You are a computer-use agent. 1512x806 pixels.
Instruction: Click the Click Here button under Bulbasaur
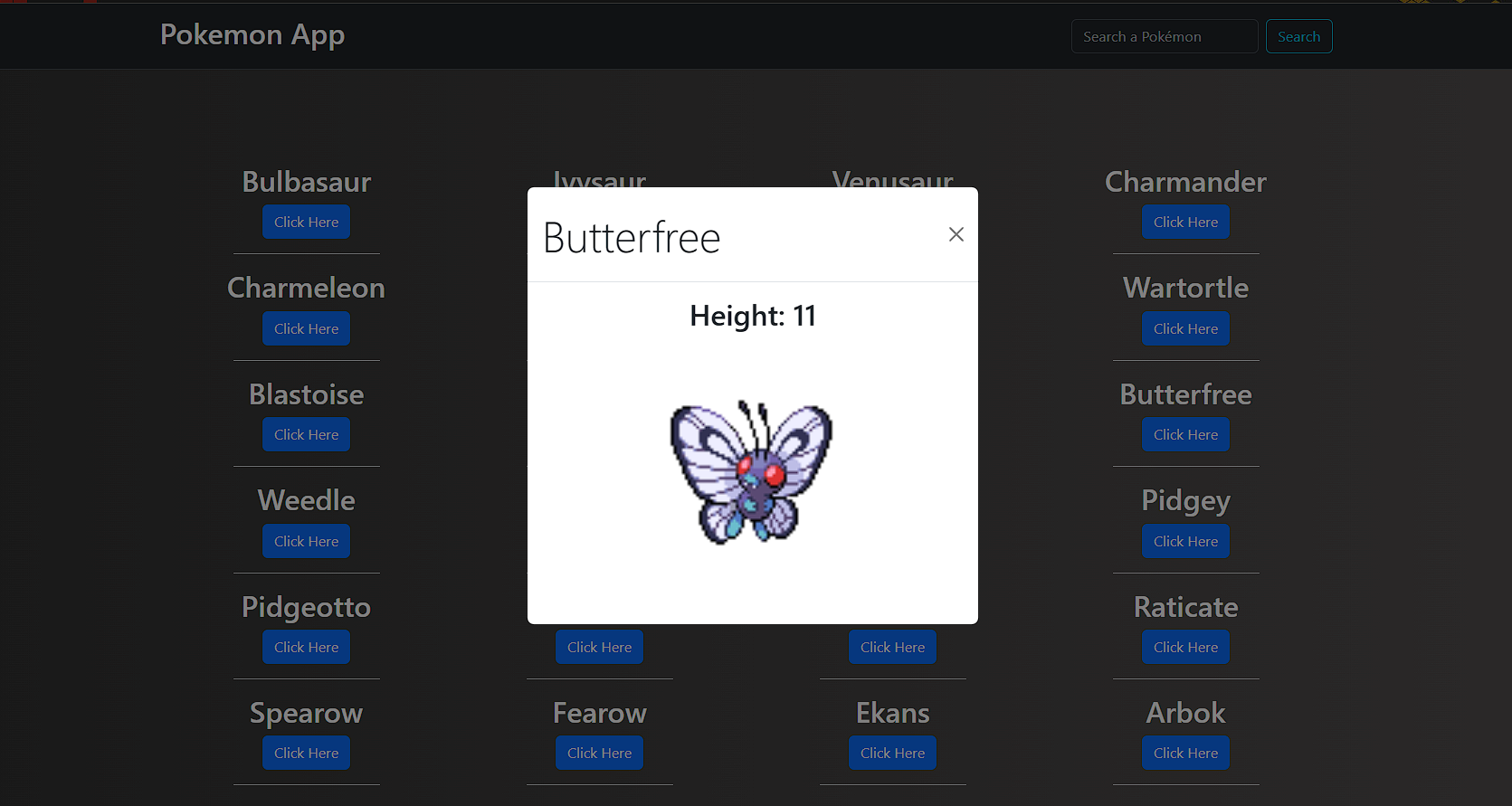306,222
